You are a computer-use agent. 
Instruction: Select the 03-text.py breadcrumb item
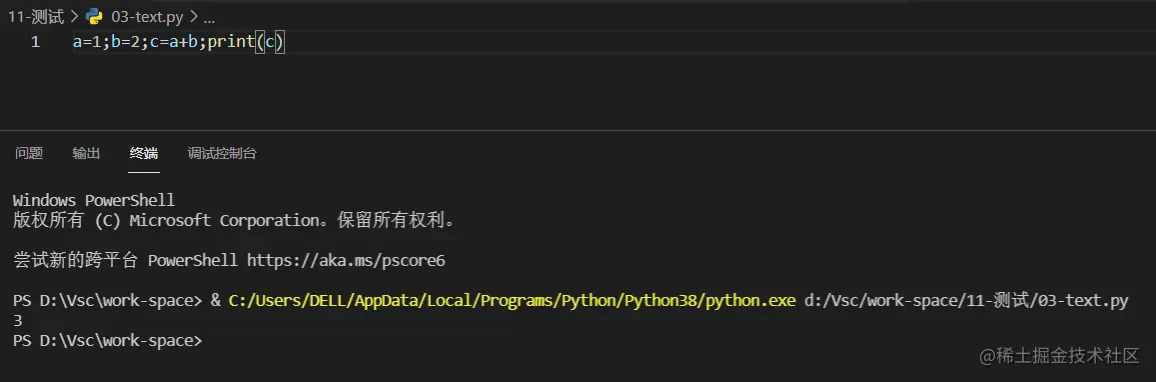[x=147, y=16]
